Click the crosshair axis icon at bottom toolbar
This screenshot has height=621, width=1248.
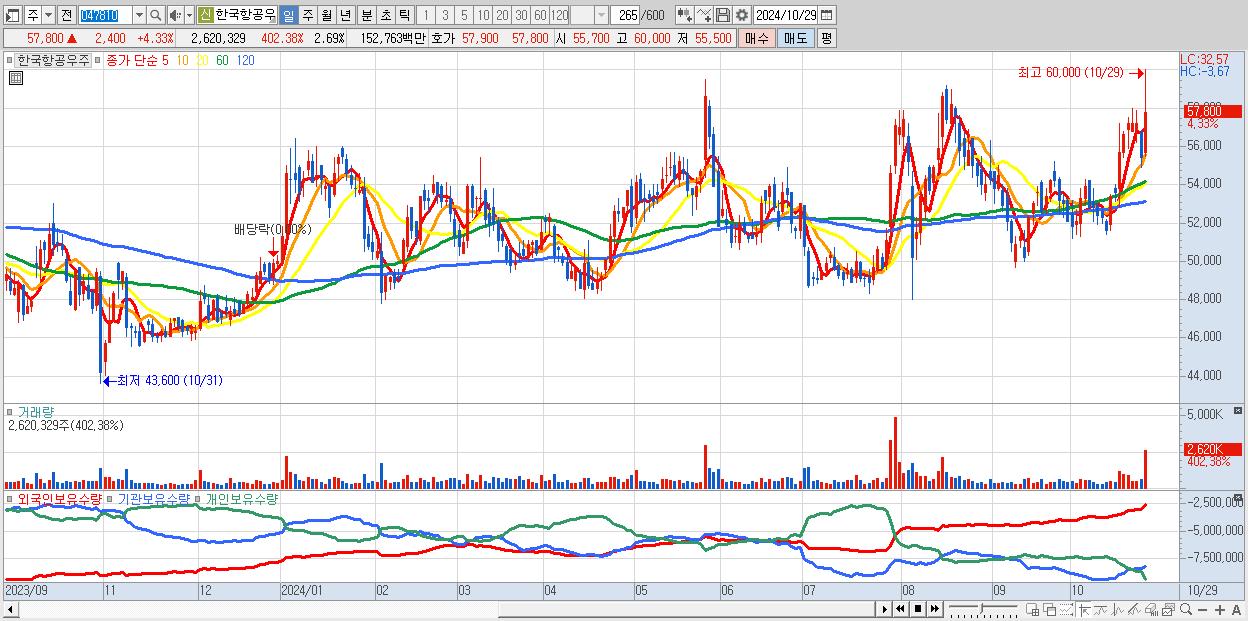click(1084, 610)
